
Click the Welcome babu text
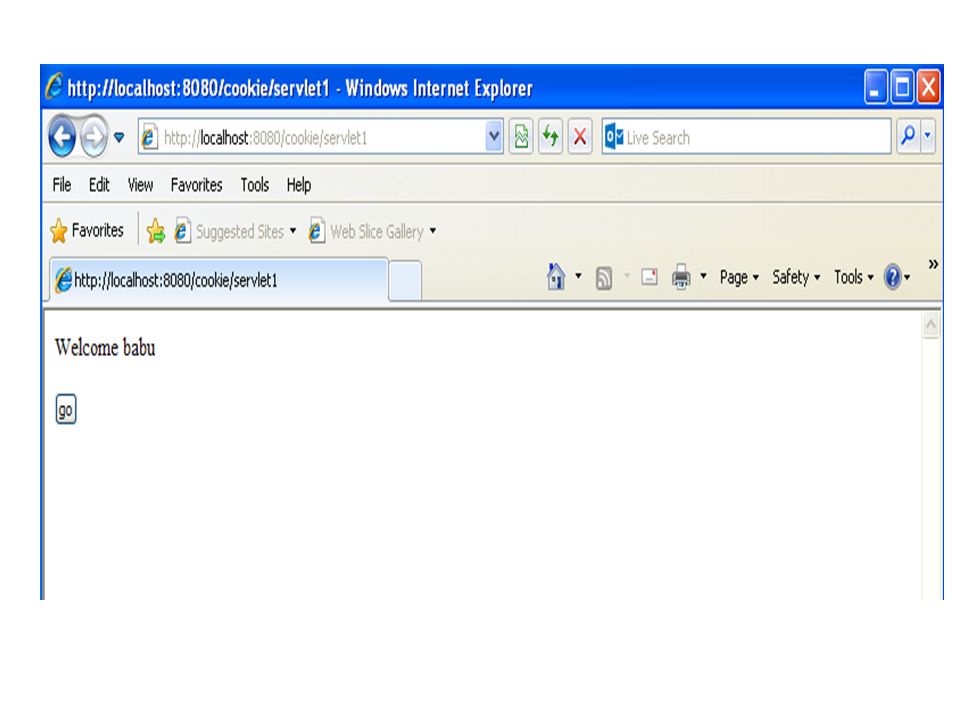pyautogui.click(x=105, y=348)
